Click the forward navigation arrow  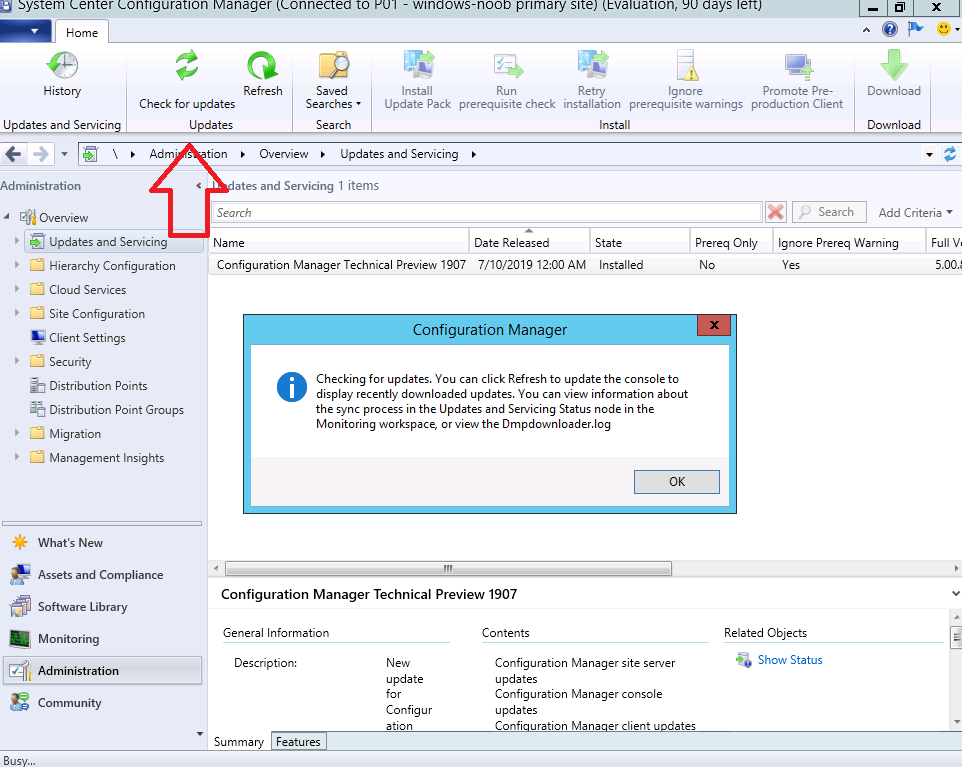pos(40,154)
